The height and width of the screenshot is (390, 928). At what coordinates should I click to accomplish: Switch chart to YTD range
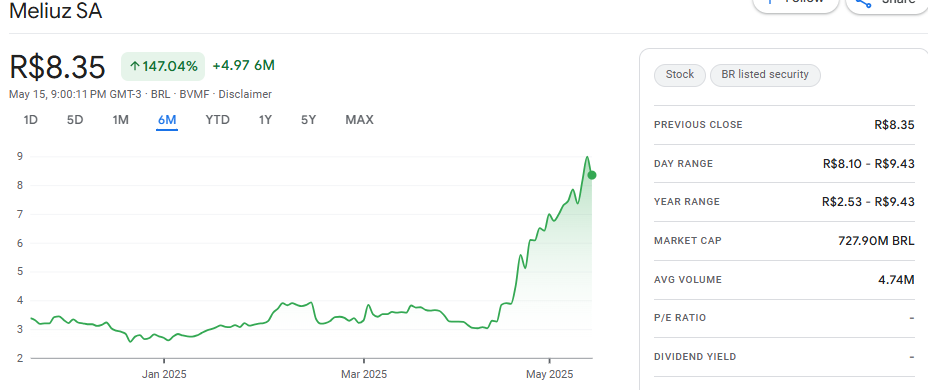[x=218, y=120]
